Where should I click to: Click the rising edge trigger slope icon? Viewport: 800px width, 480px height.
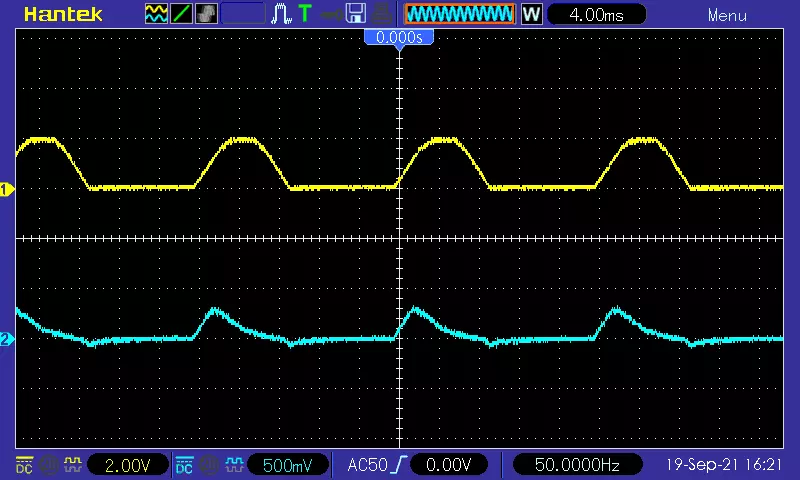(399, 465)
